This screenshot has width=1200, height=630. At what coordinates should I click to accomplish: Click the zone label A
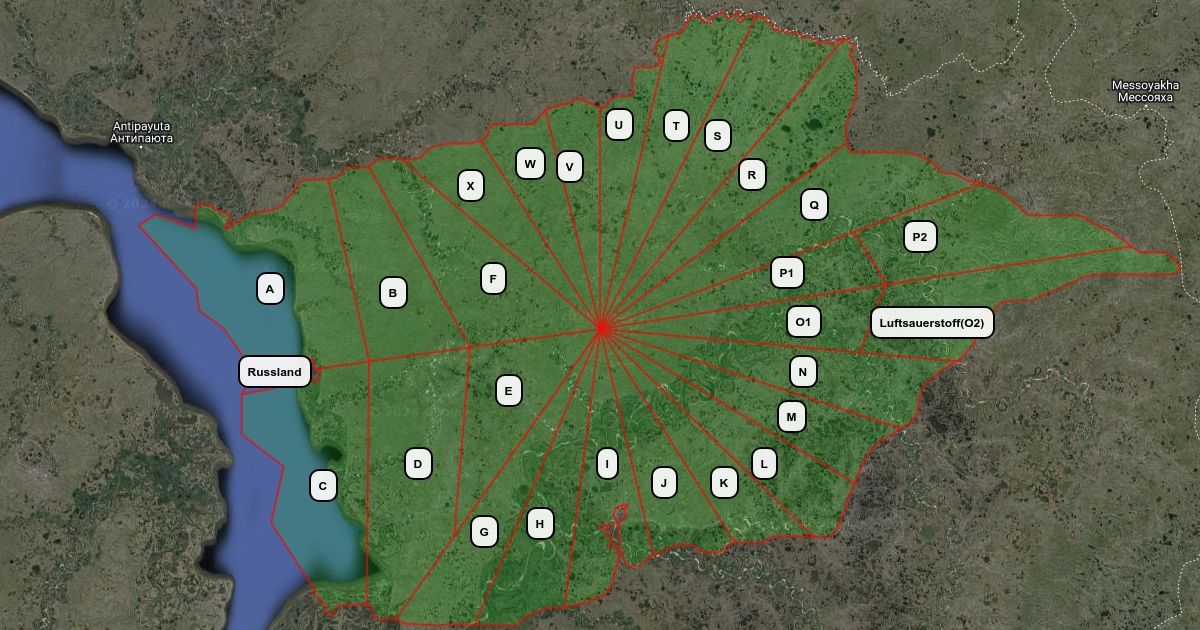pyautogui.click(x=270, y=289)
